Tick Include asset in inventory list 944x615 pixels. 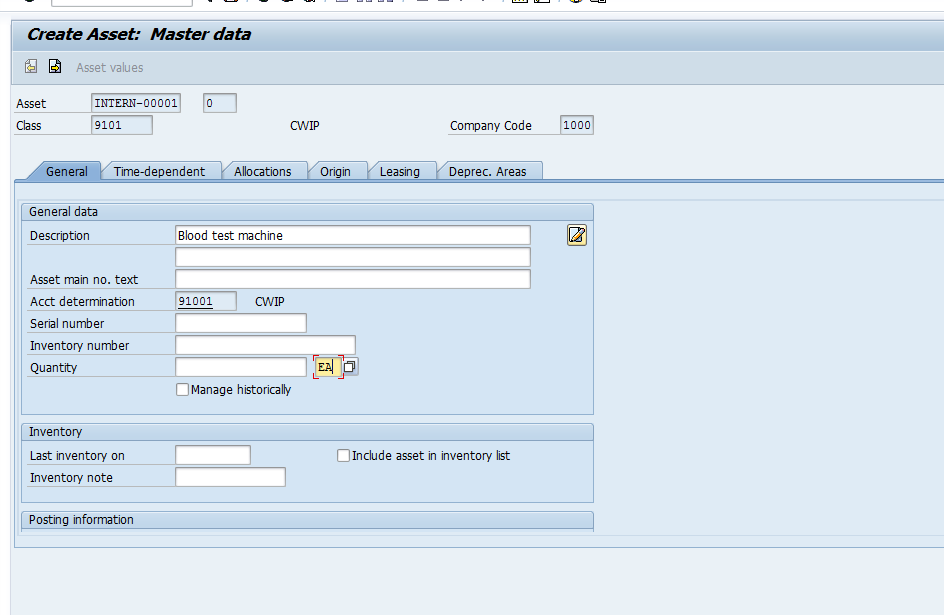(343, 456)
